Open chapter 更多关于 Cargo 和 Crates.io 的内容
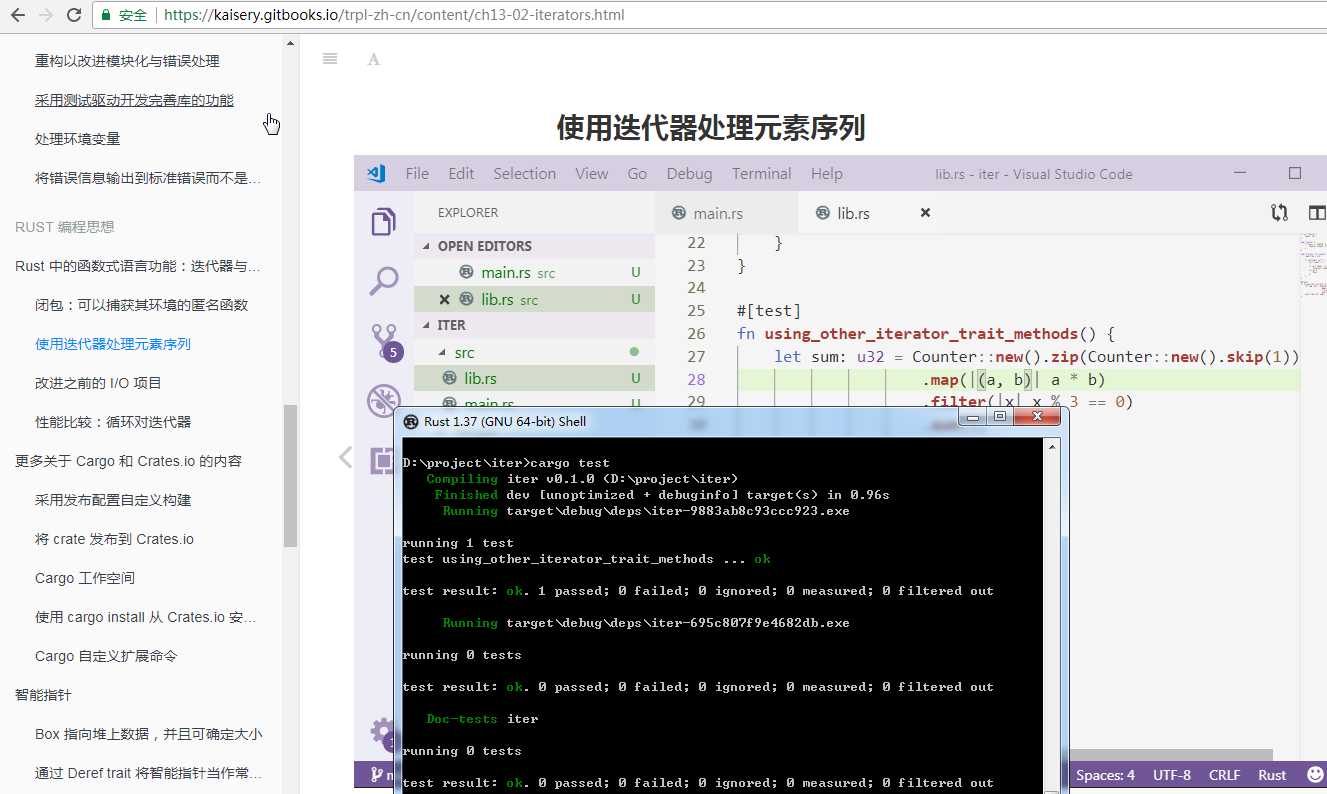 coord(128,461)
